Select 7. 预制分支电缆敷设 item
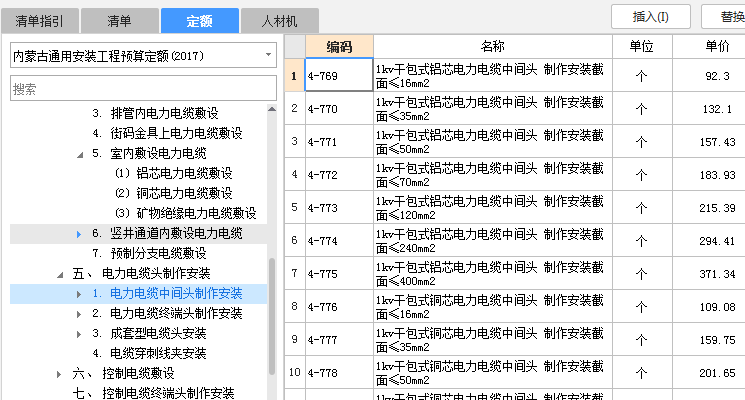Viewport: 745px width, 400px height. [x=149, y=253]
